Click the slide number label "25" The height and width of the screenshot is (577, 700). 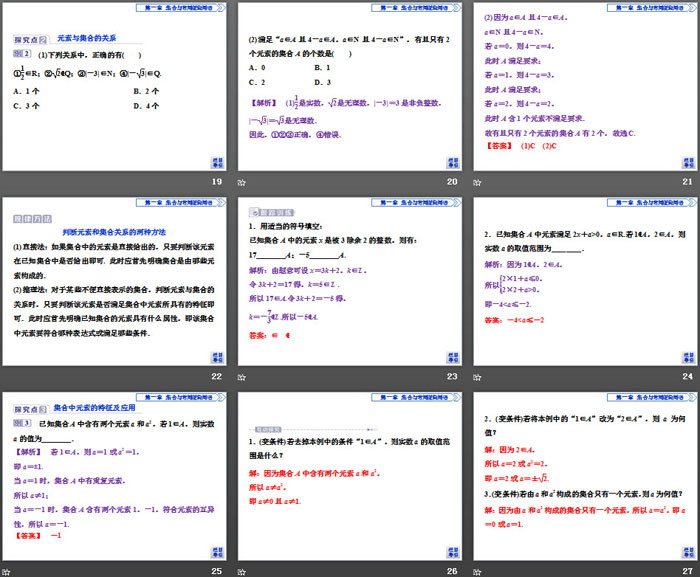(x=217, y=571)
